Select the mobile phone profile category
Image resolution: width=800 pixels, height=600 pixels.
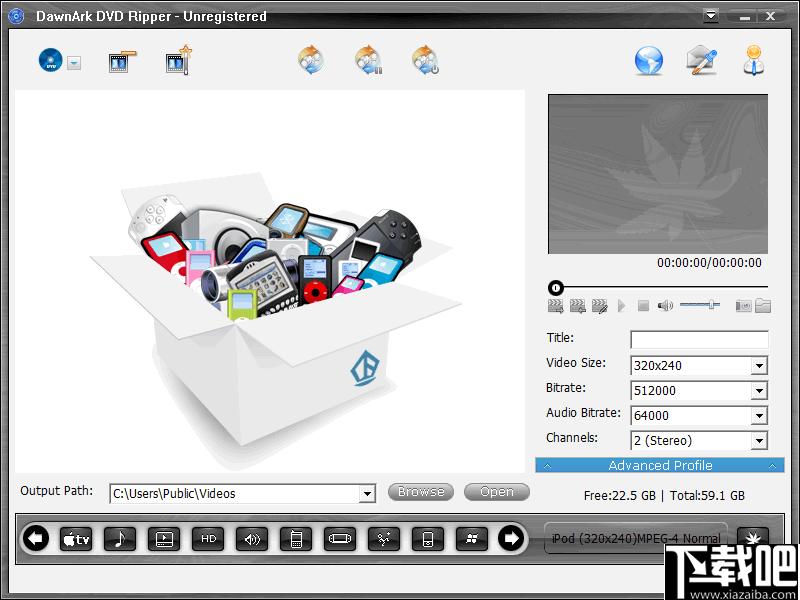296,539
